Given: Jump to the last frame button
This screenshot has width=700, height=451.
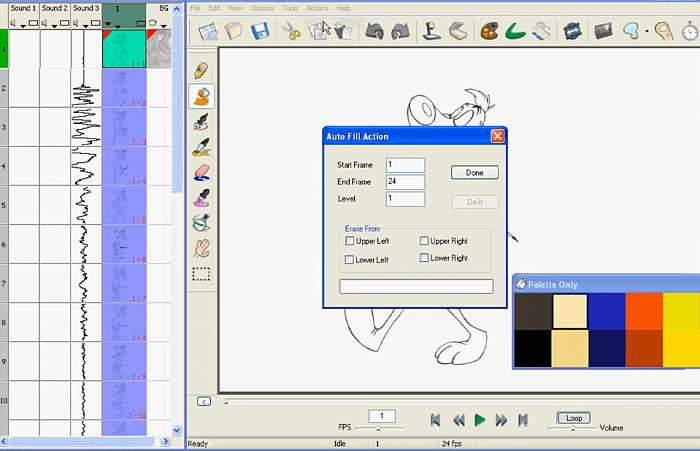Looking at the screenshot, I should click(x=523, y=420).
